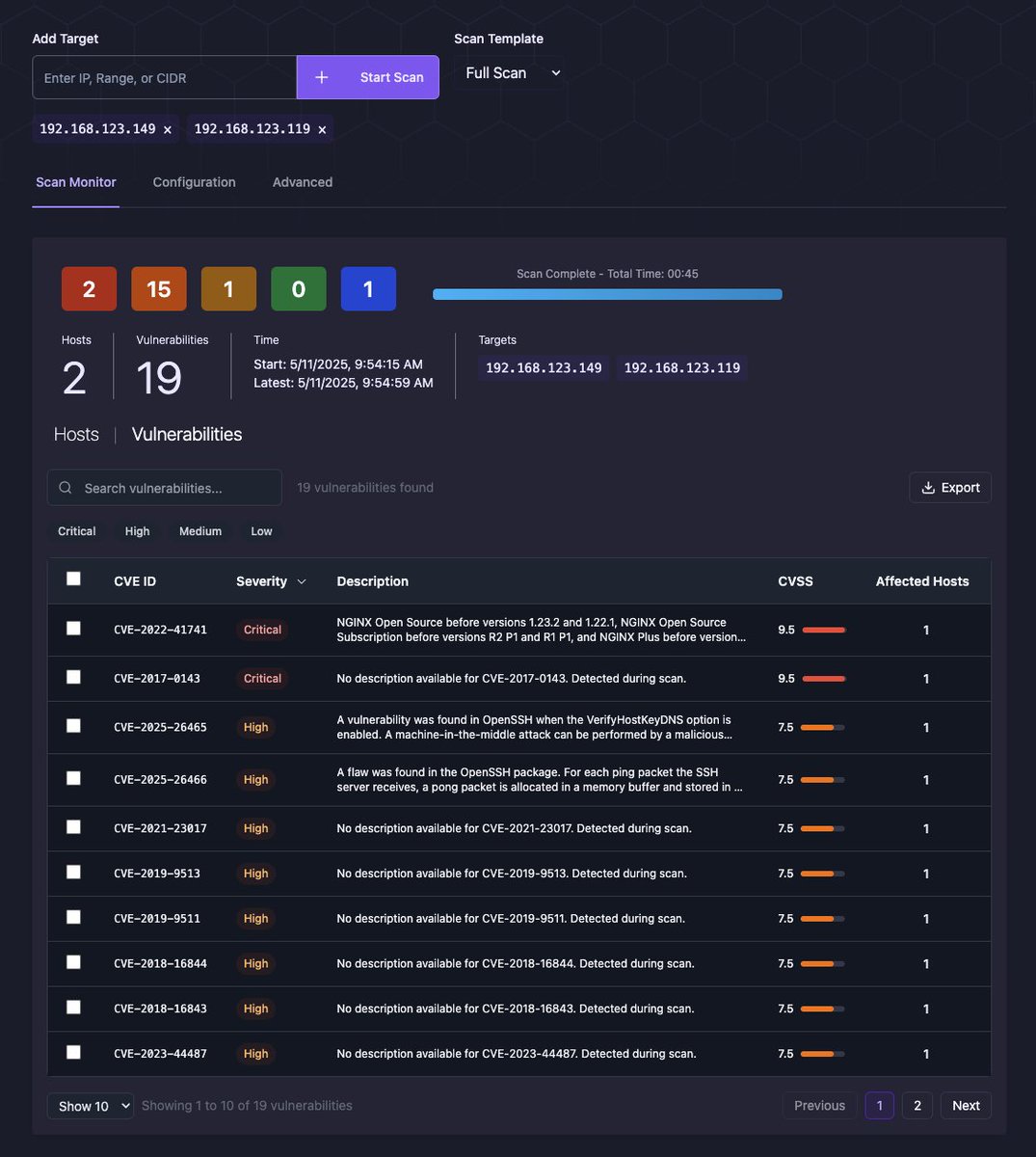
Task: Jump to page 2
Action: [x=917, y=1106]
